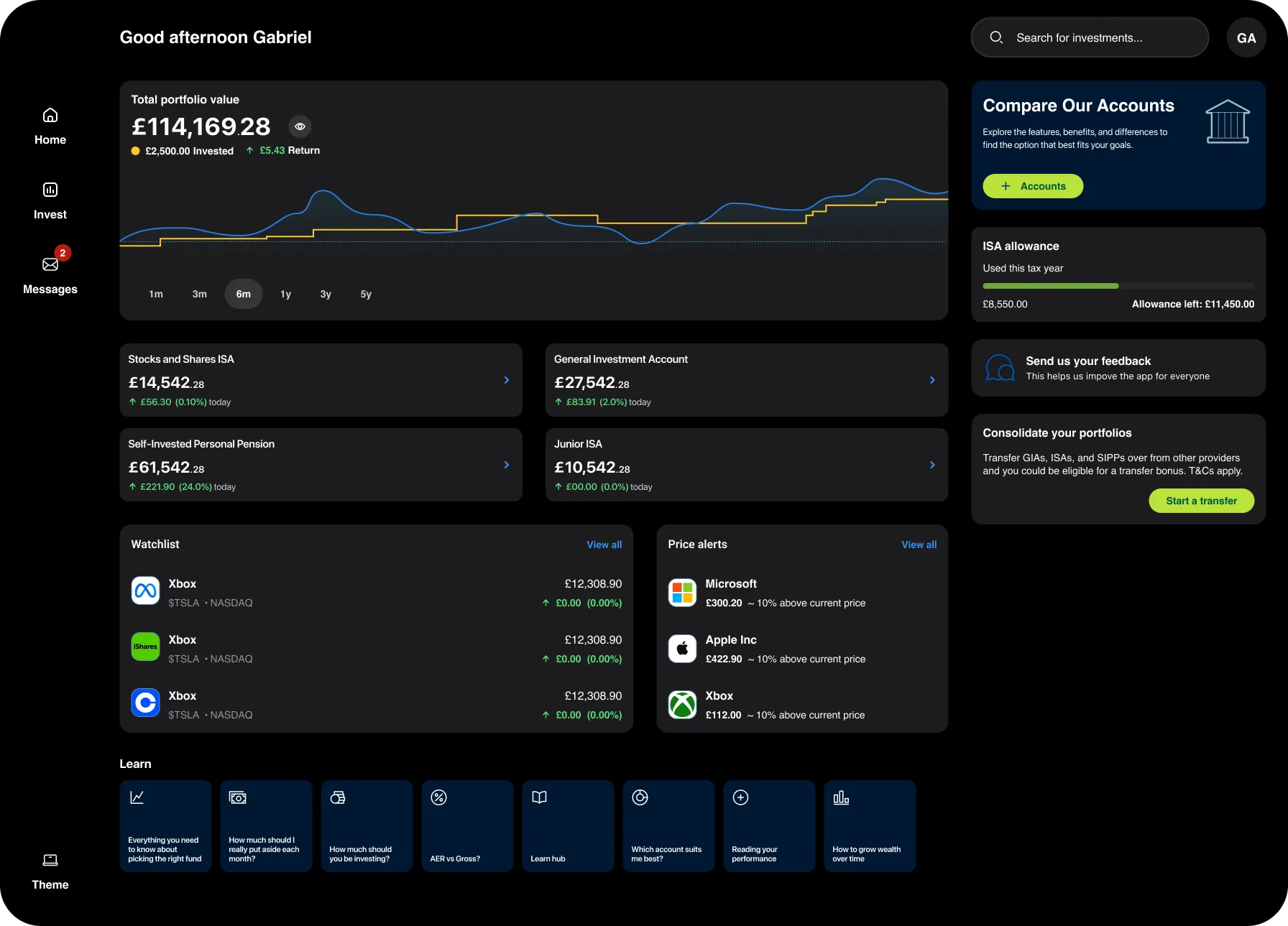Click '£10,542.28' Junior ISA balance
This screenshot has height=926, width=1288.
[x=592, y=467]
